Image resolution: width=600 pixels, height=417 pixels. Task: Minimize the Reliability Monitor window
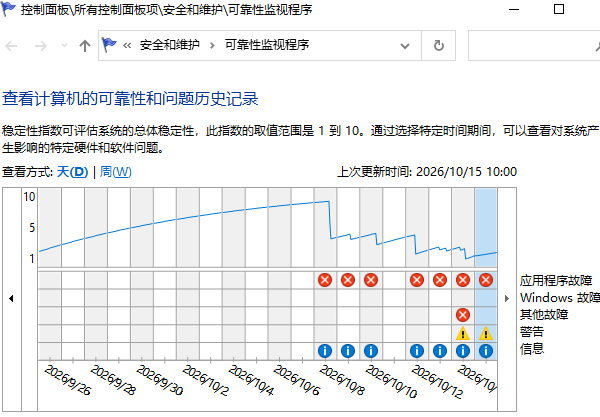click(x=514, y=9)
